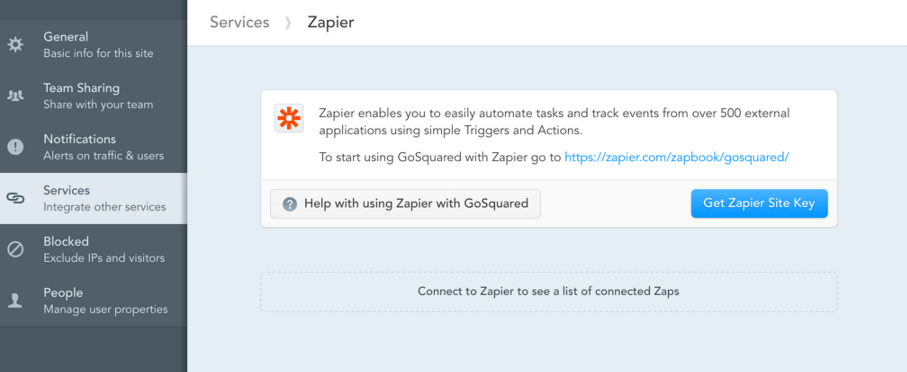Click the General gear icon
Screen dimensions: 907x372
click(x=15, y=45)
